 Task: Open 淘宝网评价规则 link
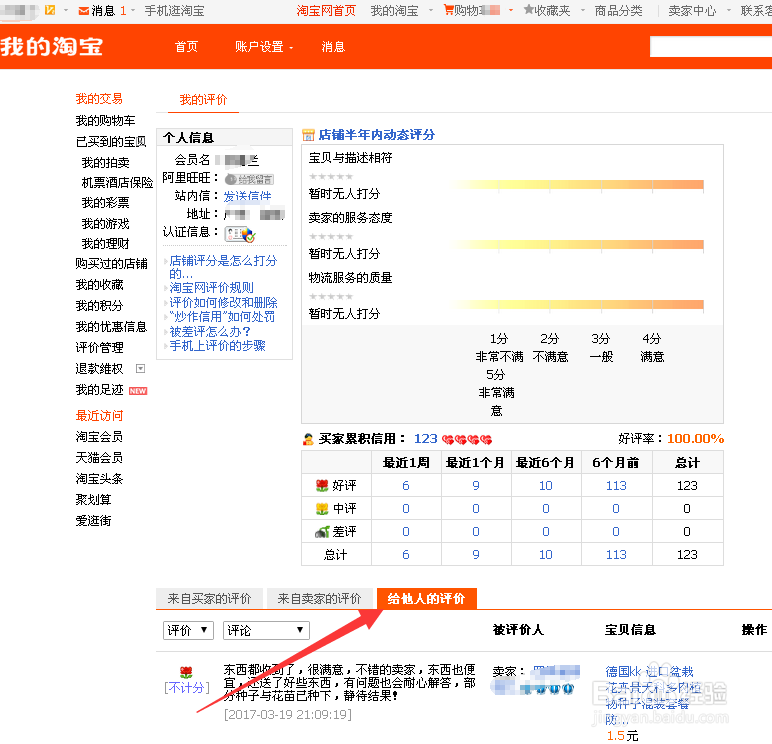tap(212, 288)
